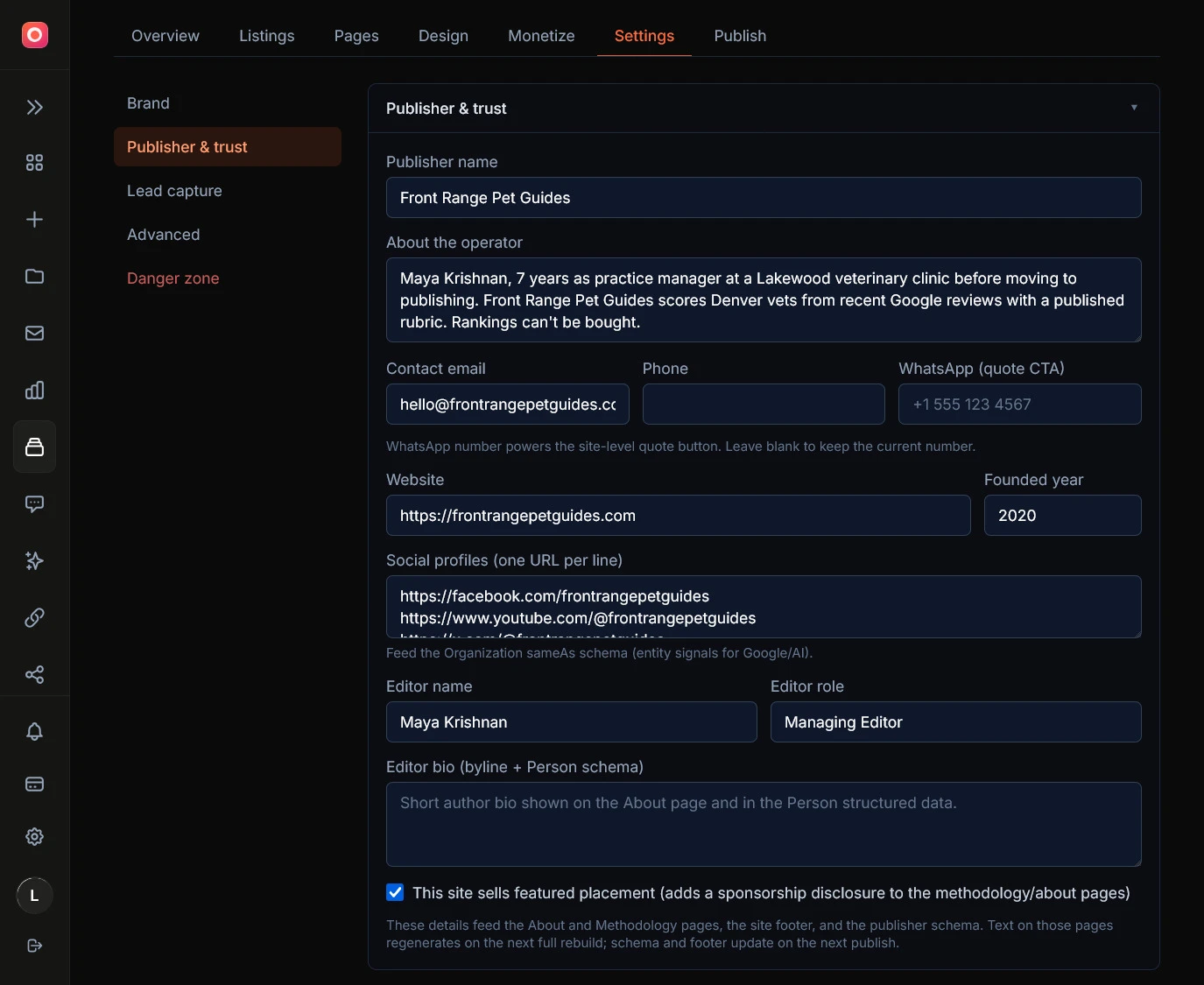Click the Social profiles textarea

click(764, 607)
